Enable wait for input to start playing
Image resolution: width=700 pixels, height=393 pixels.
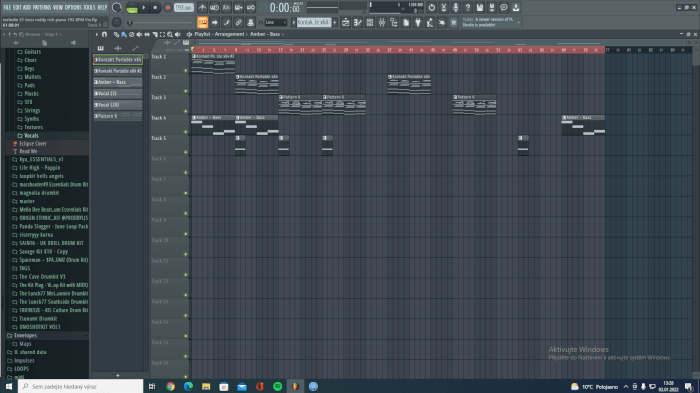[x=214, y=8]
